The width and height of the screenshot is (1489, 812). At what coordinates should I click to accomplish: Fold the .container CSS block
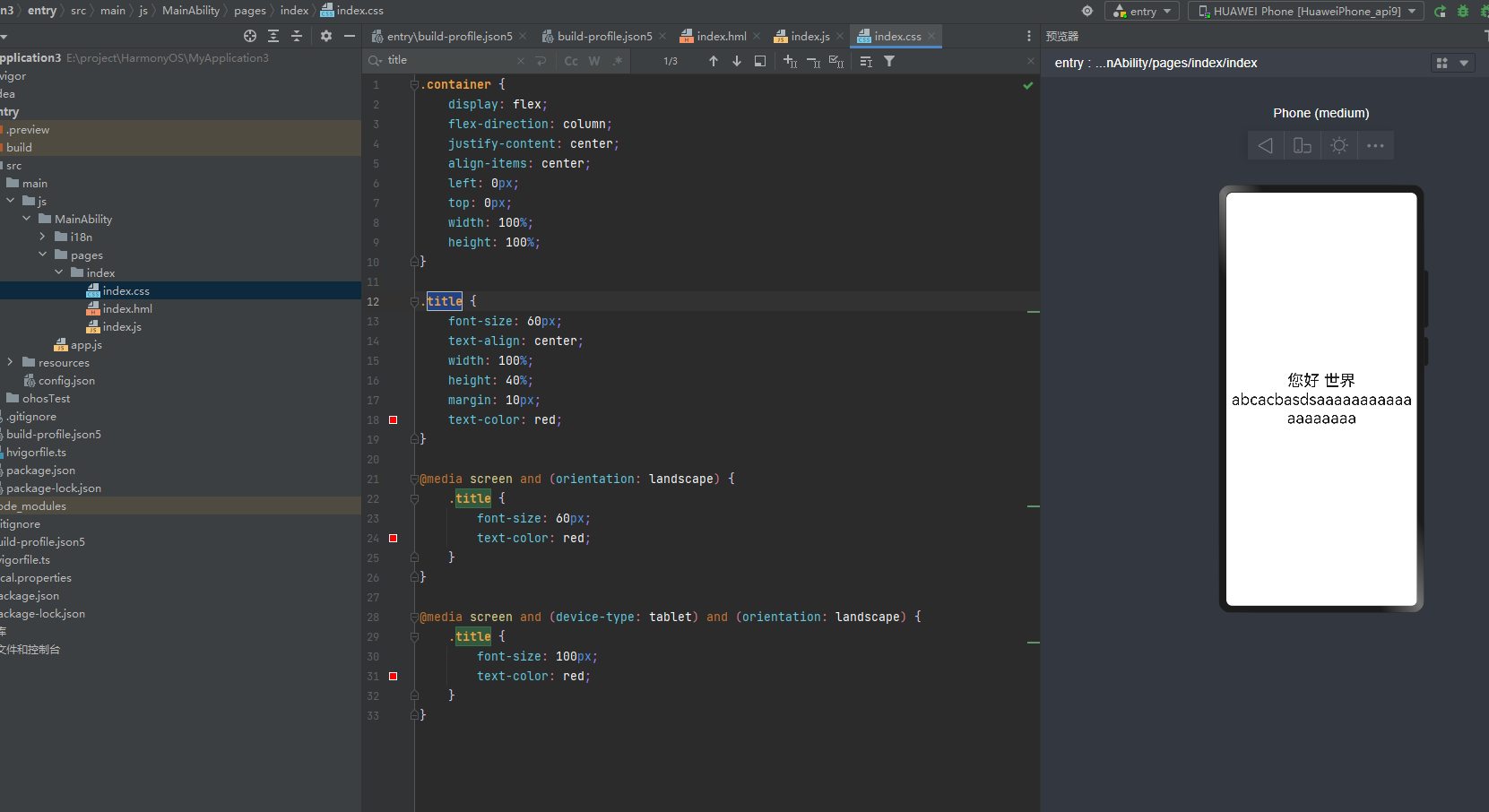414,84
